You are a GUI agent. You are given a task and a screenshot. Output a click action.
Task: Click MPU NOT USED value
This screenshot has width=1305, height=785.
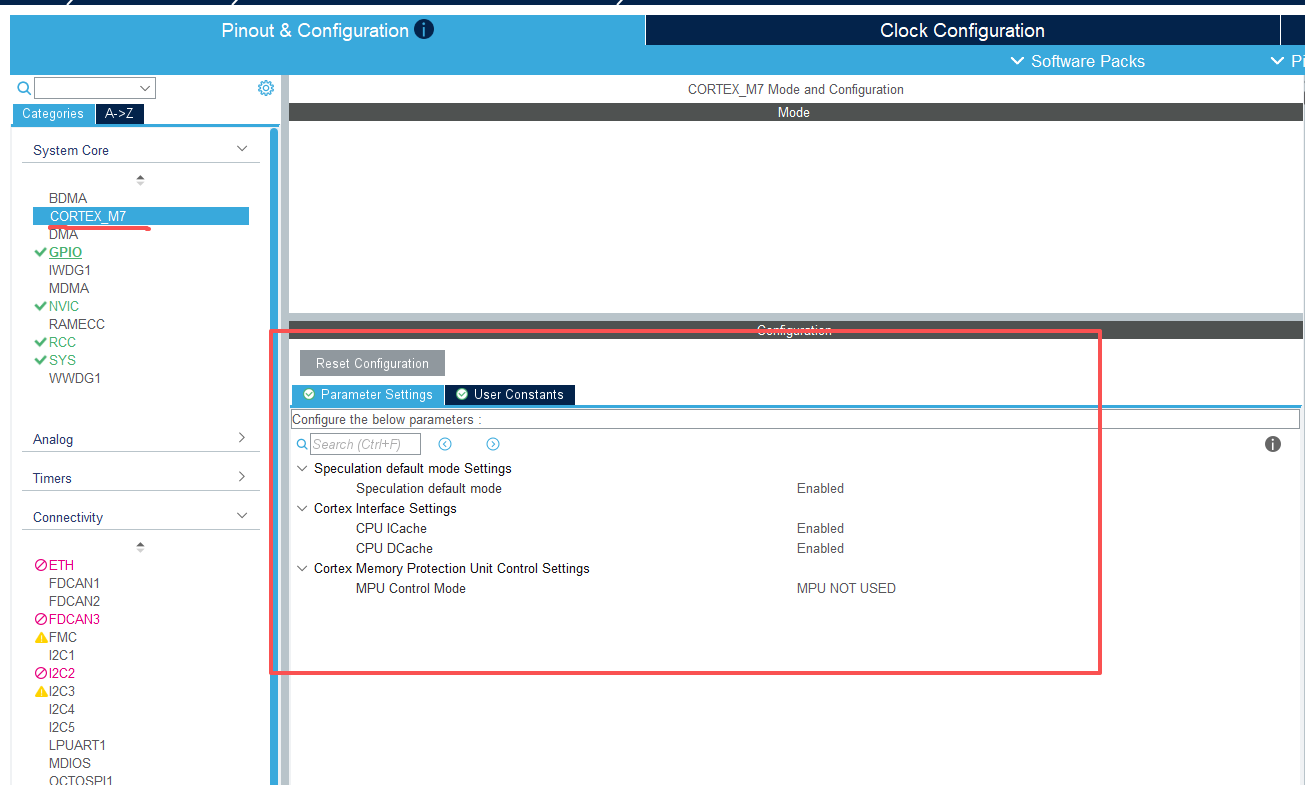pyautogui.click(x=846, y=588)
